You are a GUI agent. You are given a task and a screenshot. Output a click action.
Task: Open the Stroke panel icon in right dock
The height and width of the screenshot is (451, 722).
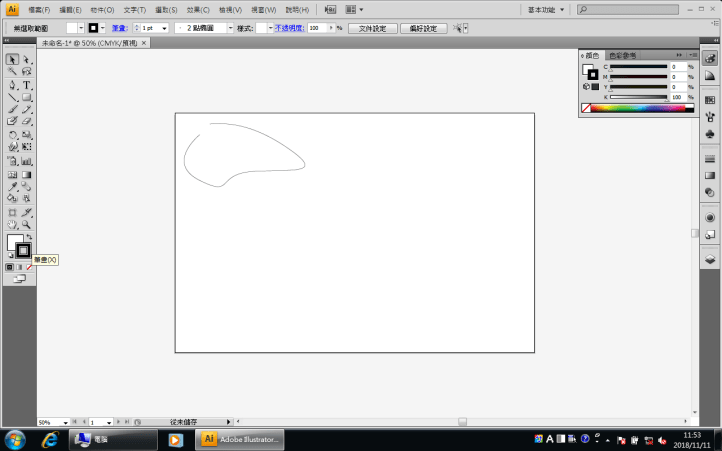pyautogui.click(x=709, y=159)
